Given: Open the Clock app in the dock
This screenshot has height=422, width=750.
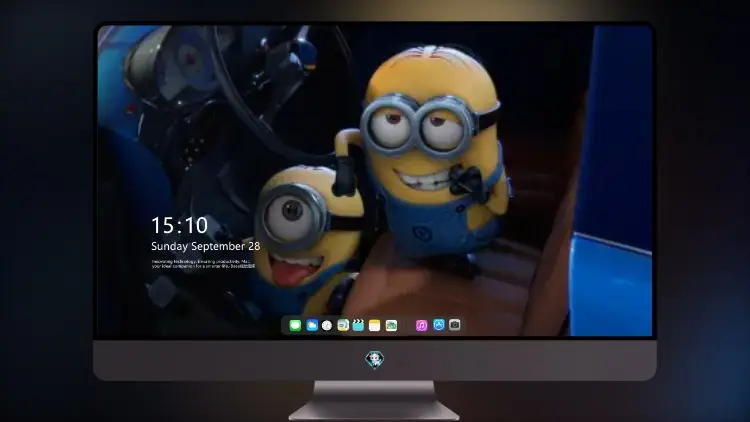Looking at the screenshot, I should click(x=327, y=325).
